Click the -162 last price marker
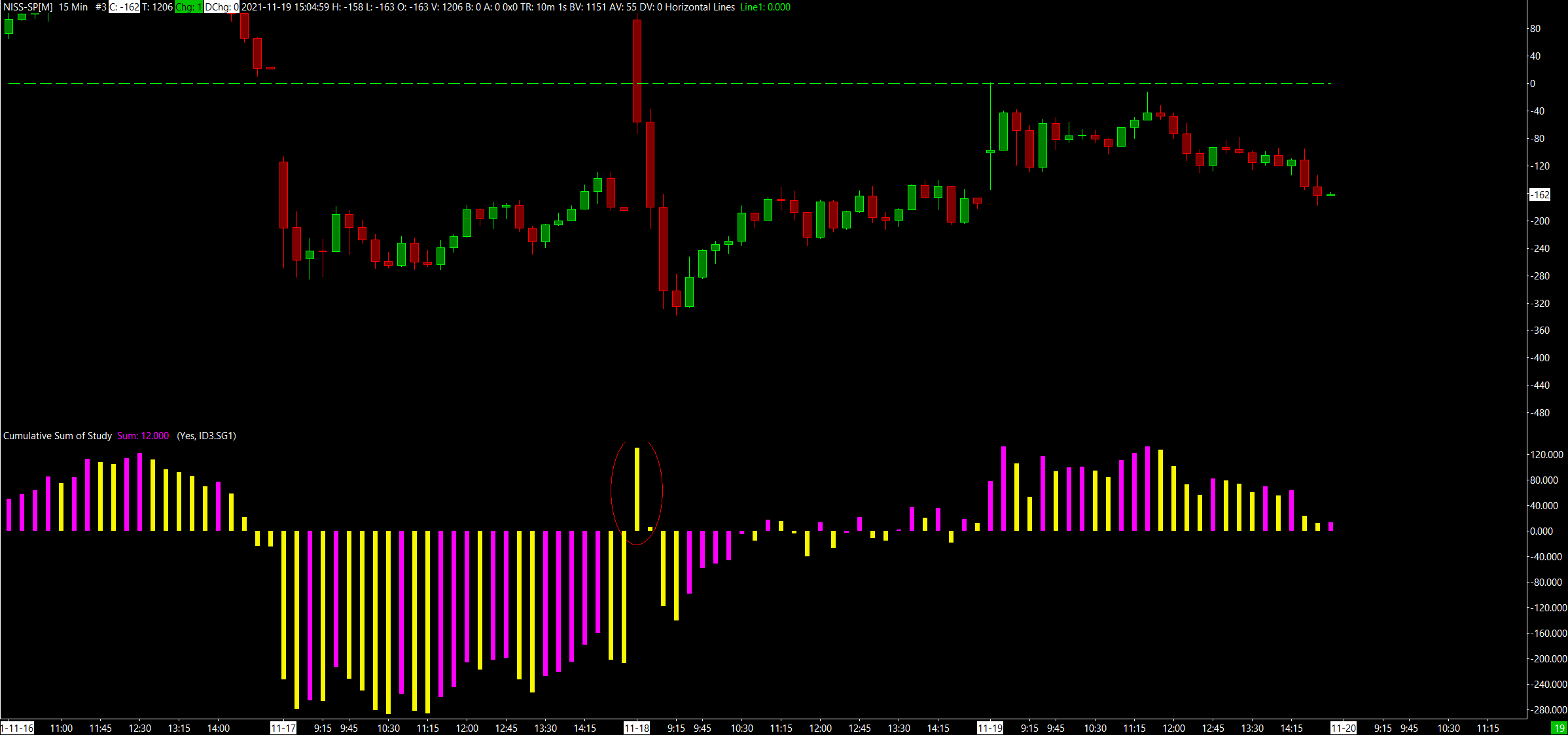1568x735 pixels. pos(1540,195)
